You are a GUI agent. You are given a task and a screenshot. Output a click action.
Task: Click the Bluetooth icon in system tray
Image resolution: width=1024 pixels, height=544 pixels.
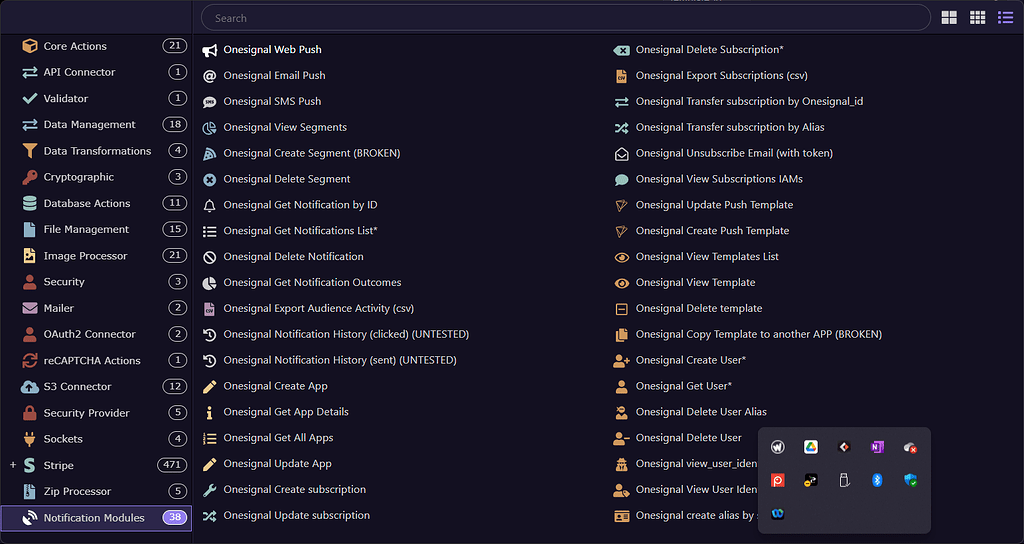pyautogui.click(x=877, y=481)
